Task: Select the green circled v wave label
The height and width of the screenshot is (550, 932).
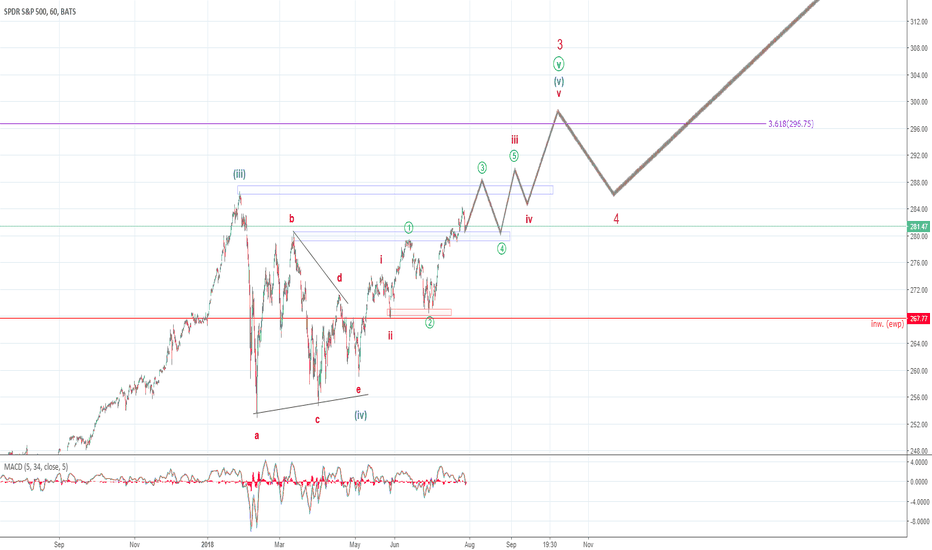Action: pyautogui.click(x=558, y=64)
